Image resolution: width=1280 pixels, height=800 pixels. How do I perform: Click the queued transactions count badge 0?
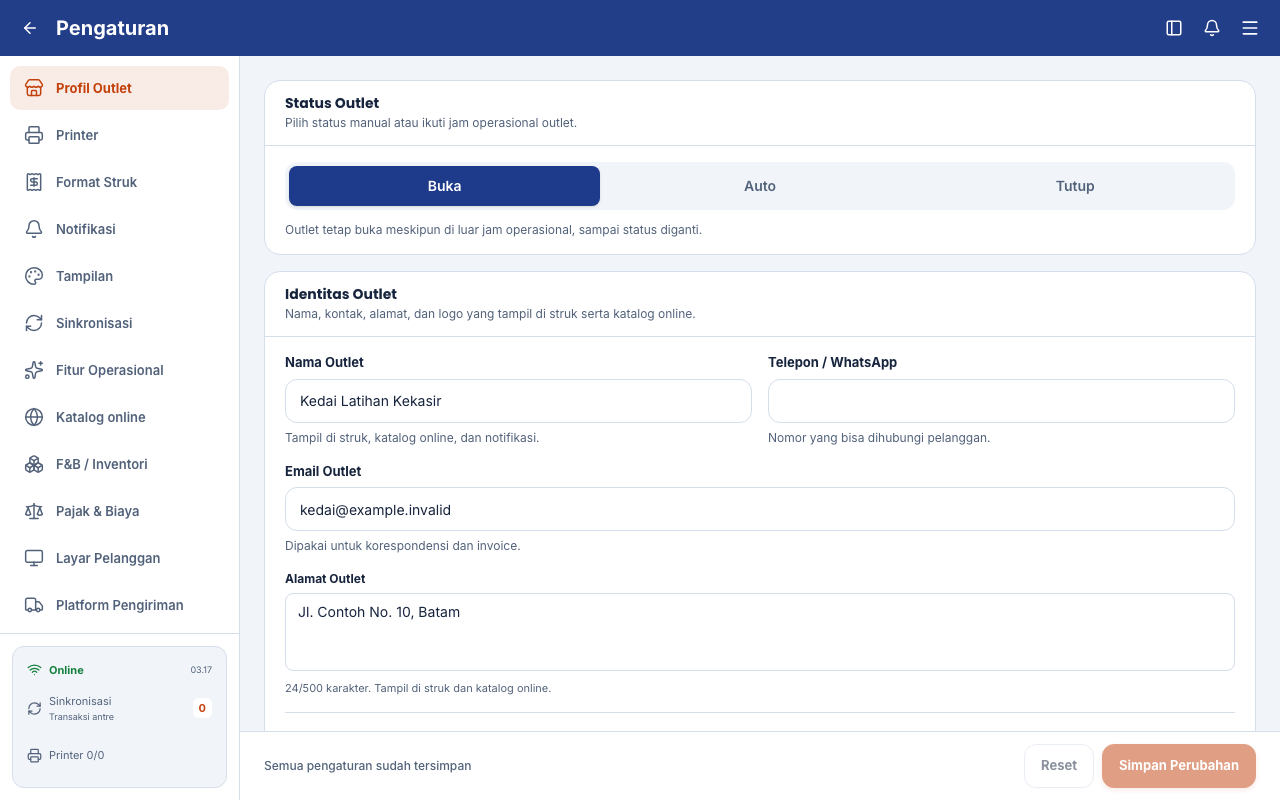(x=202, y=708)
